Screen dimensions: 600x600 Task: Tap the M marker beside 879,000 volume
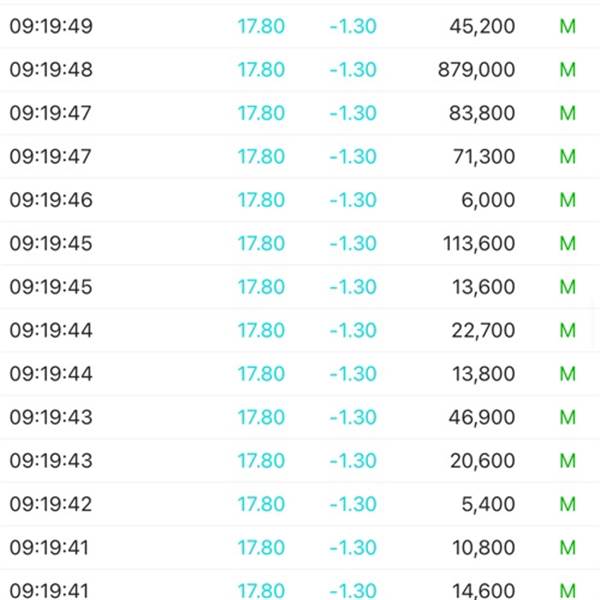pyautogui.click(x=567, y=70)
